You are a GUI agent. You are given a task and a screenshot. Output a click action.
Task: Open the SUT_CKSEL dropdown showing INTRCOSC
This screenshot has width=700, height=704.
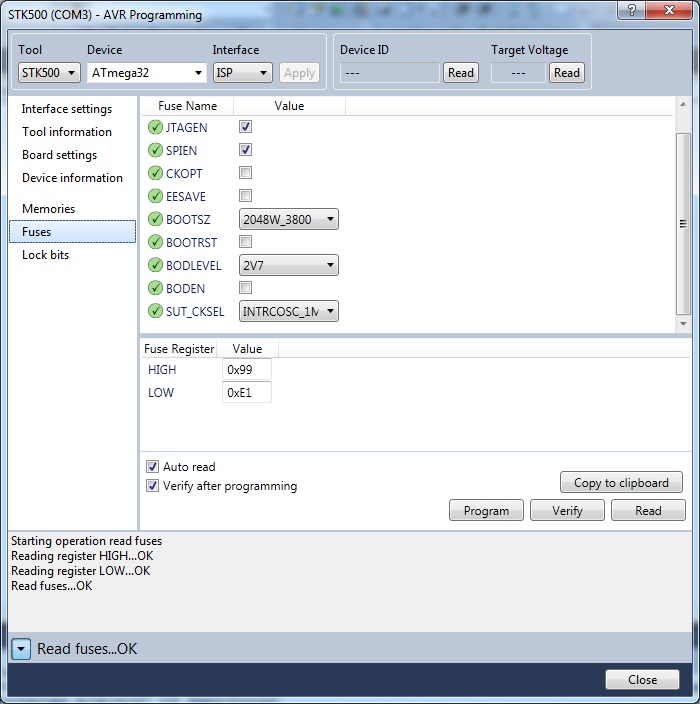click(x=289, y=311)
